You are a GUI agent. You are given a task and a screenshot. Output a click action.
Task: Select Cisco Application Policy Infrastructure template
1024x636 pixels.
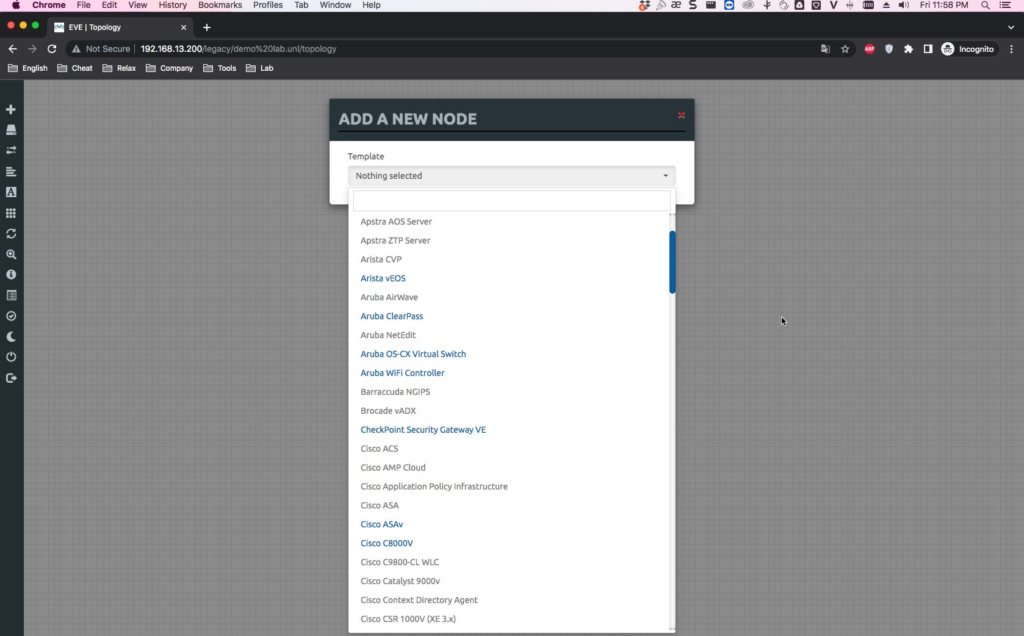pos(434,486)
